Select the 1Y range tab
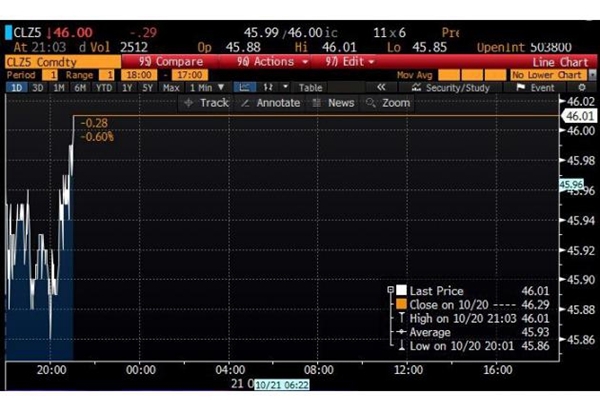 coord(127,88)
